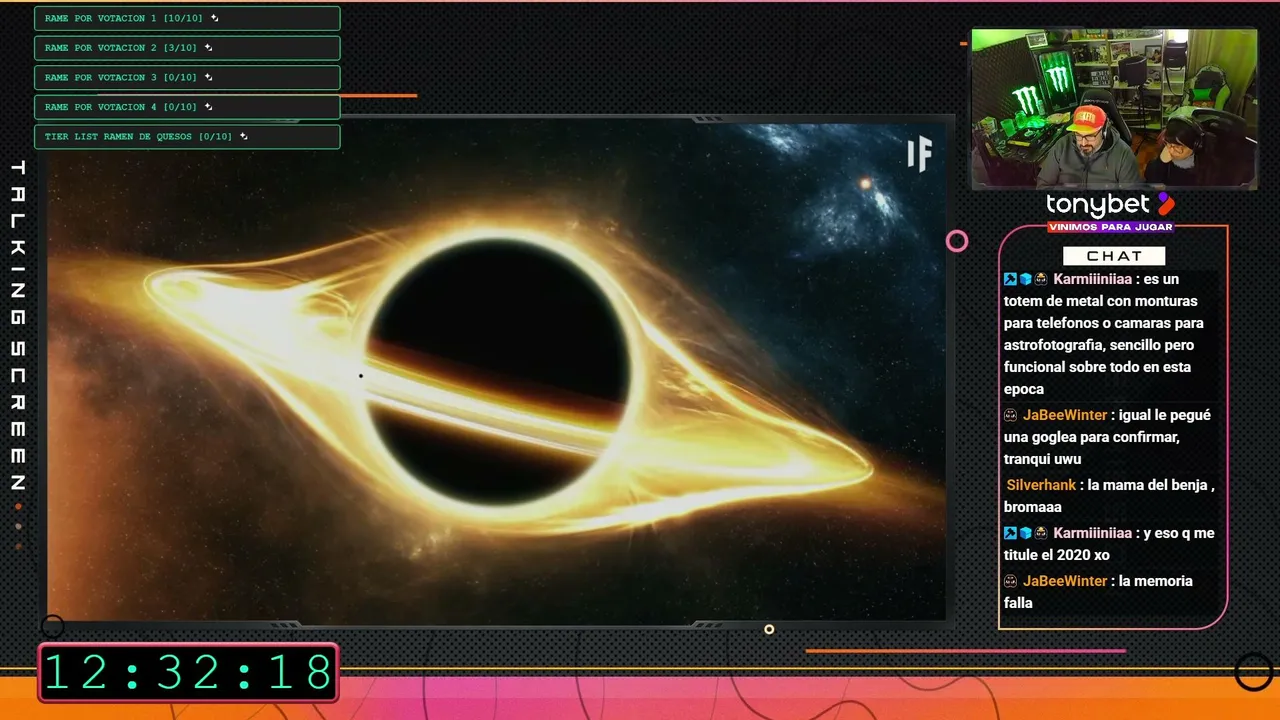Click the VINIMOS PARA JUGAR banner
Screen dimensions: 1280x720
pyautogui.click(x=1110, y=227)
